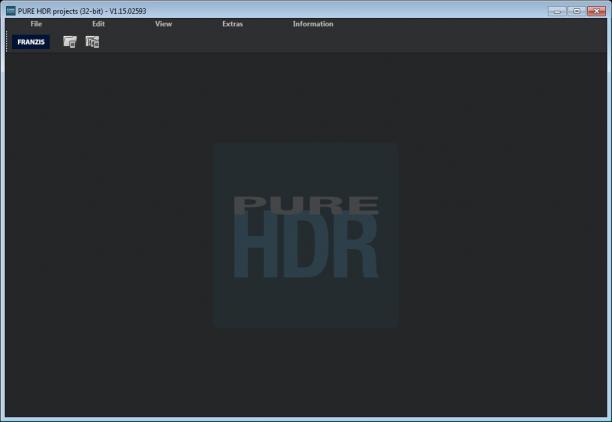The width and height of the screenshot is (612, 422).
Task: Maximize the PURE HDR projects window
Action: tap(576, 11)
